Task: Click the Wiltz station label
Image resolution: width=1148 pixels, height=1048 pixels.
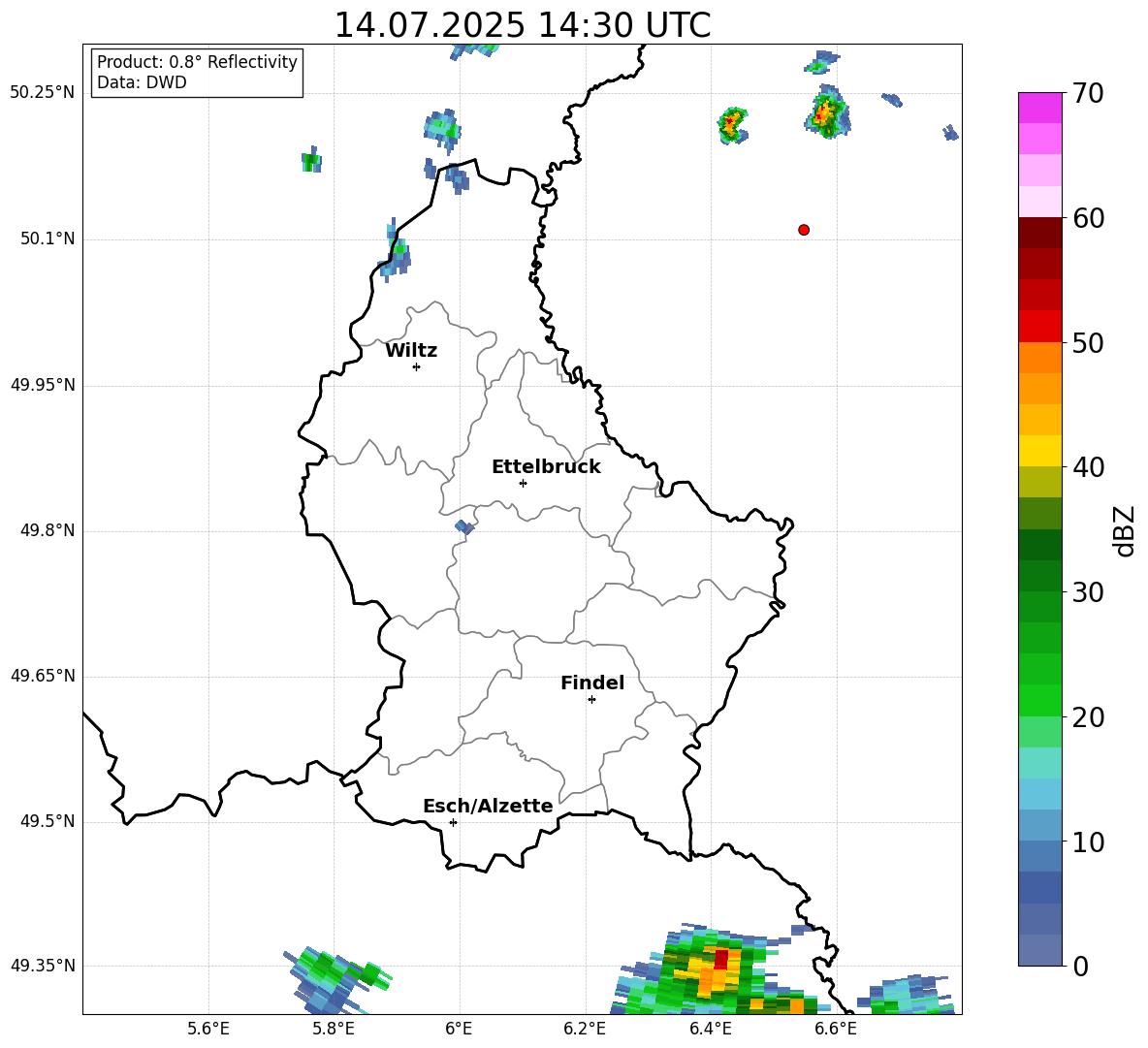Action: [411, 351]
